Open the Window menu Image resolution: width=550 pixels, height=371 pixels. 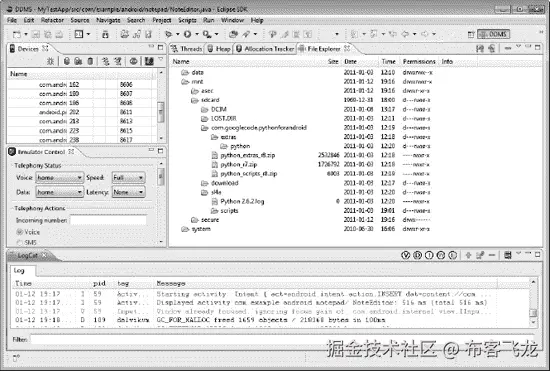[x=232, y=20]
